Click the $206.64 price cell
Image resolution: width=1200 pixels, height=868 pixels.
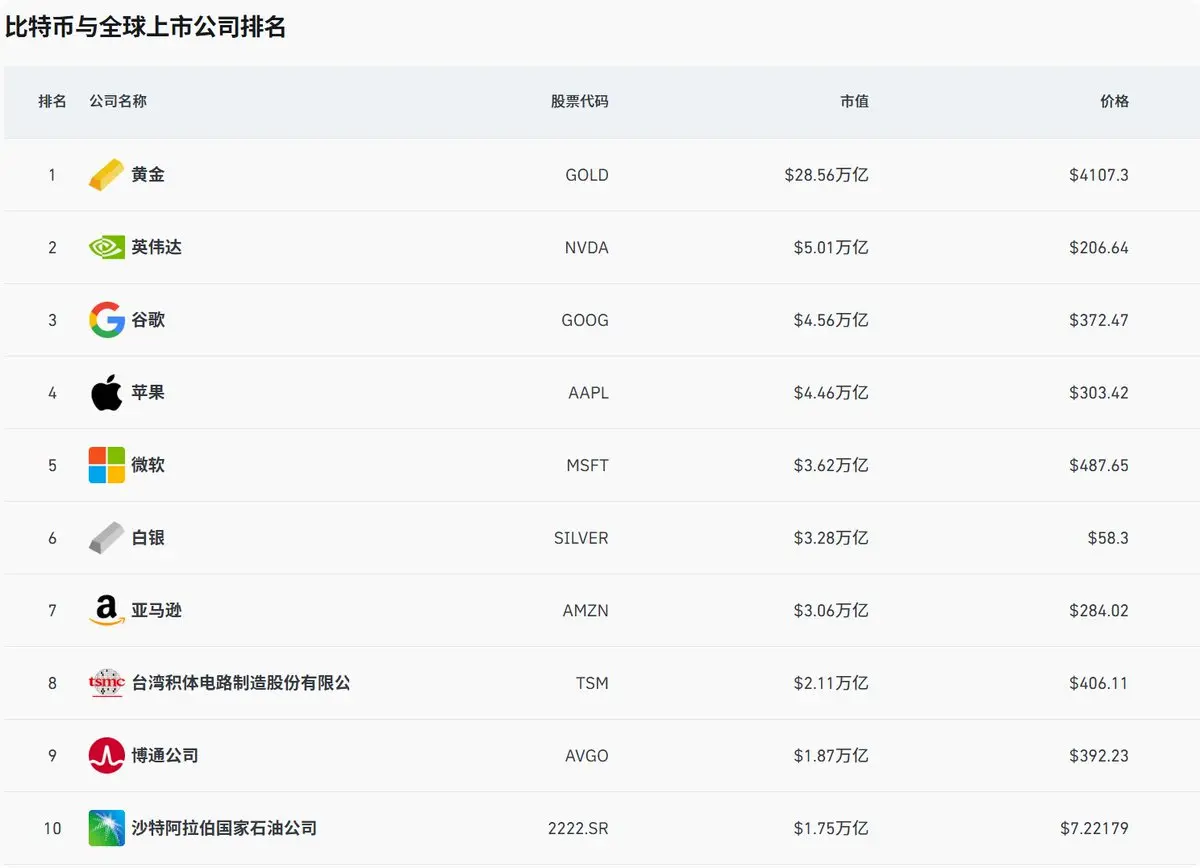pos(1099,247)
